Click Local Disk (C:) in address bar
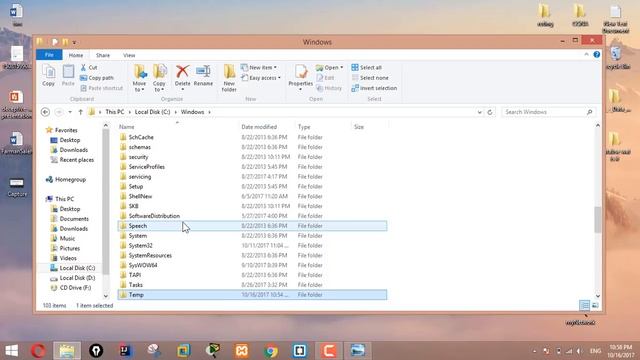 tap(152, 112)
